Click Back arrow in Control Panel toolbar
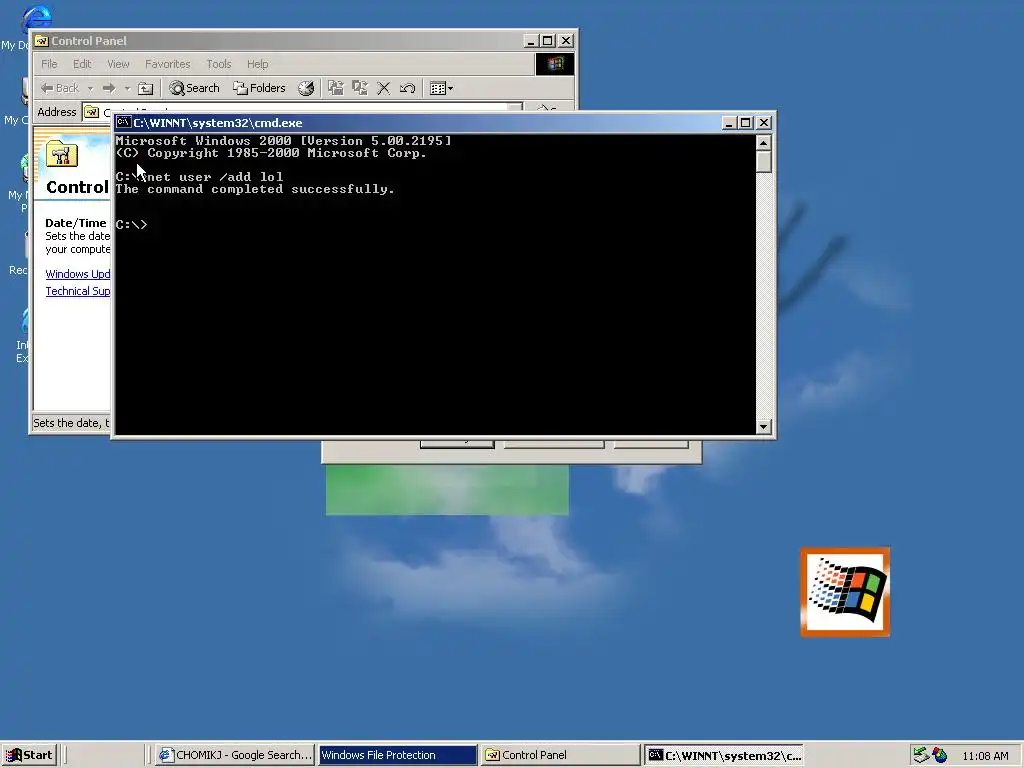Image resolution: width=1024 pixels, height=768 pixels. pos(59,88)
